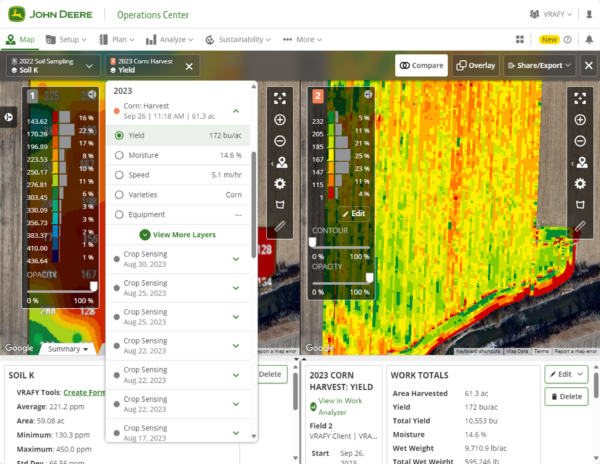
Task: Select the Equipment radio button
Action: (119, 215)
